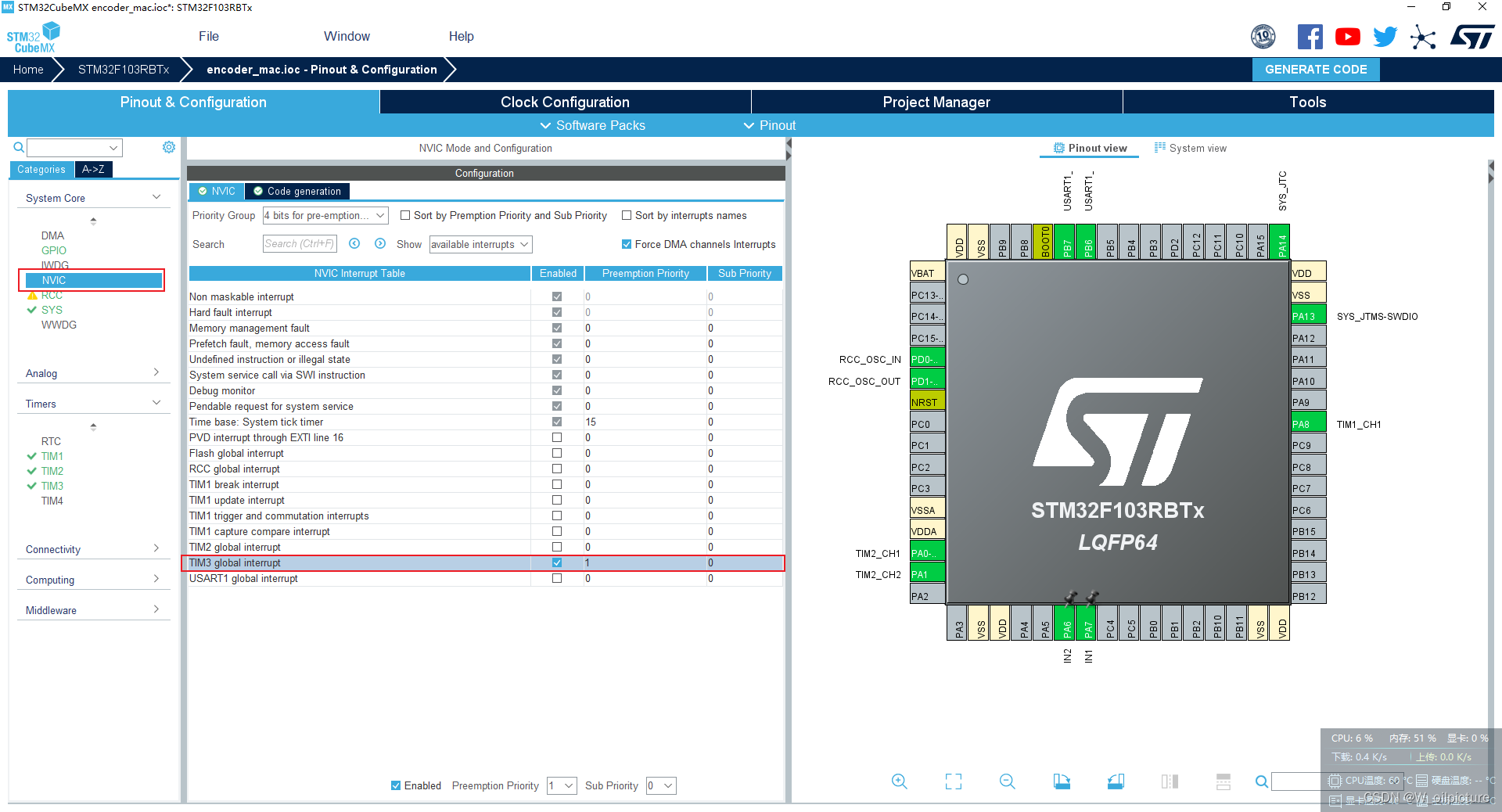Screen dimensions: 1502x812
Task: Click the NRST pin on chip
Action: 928,402
